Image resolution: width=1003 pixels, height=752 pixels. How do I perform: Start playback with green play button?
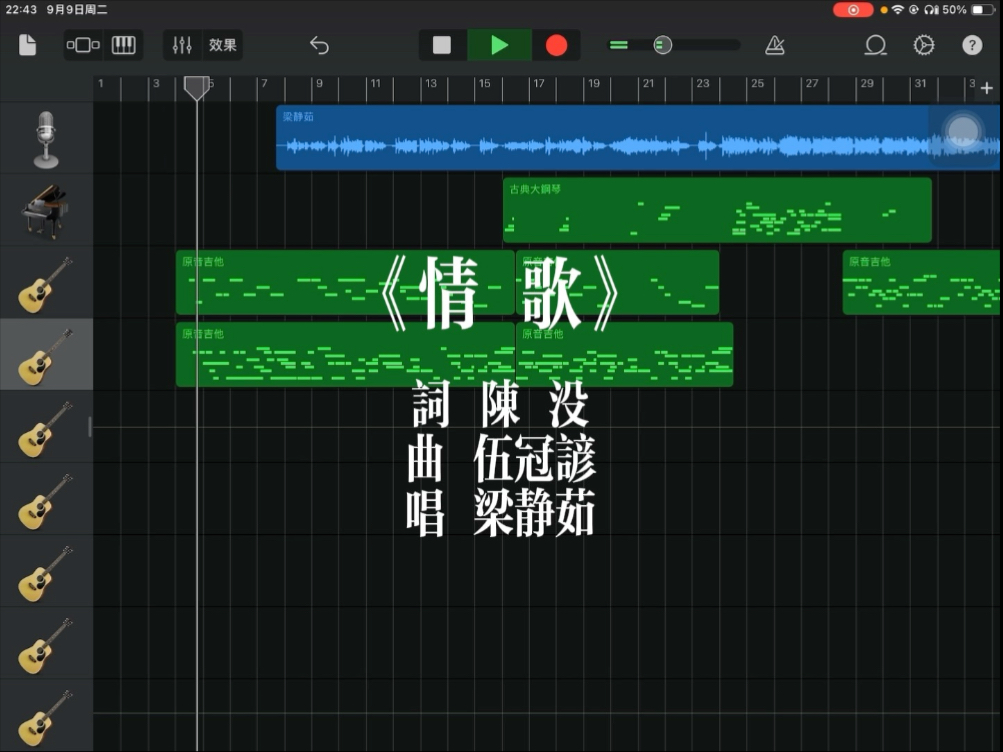pyautogui.click(x=500, y=45)
